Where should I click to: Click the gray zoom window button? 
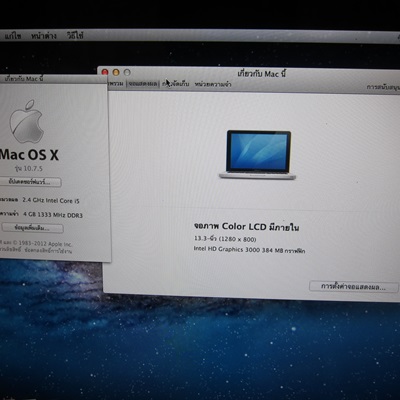(x=127, y=72)
